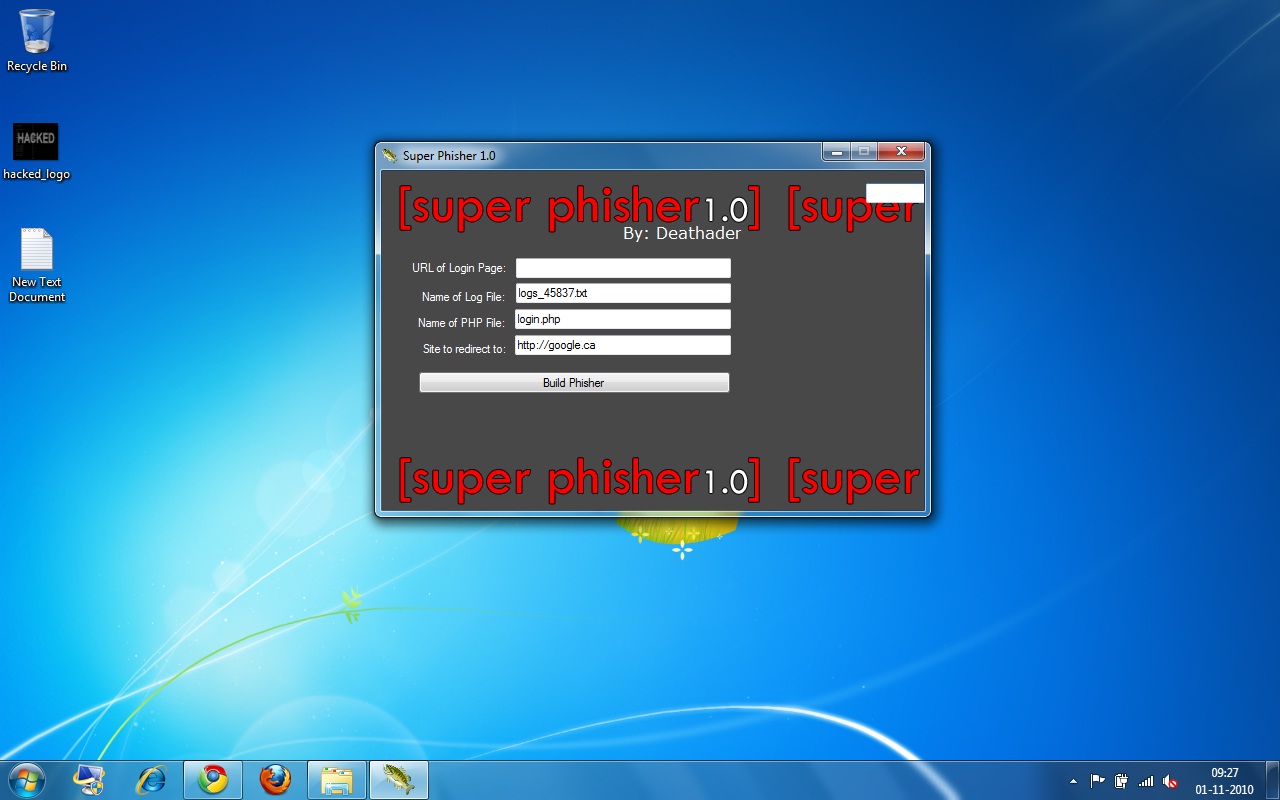Open Google Chrome from the taskbar

[x=213, y=779]
